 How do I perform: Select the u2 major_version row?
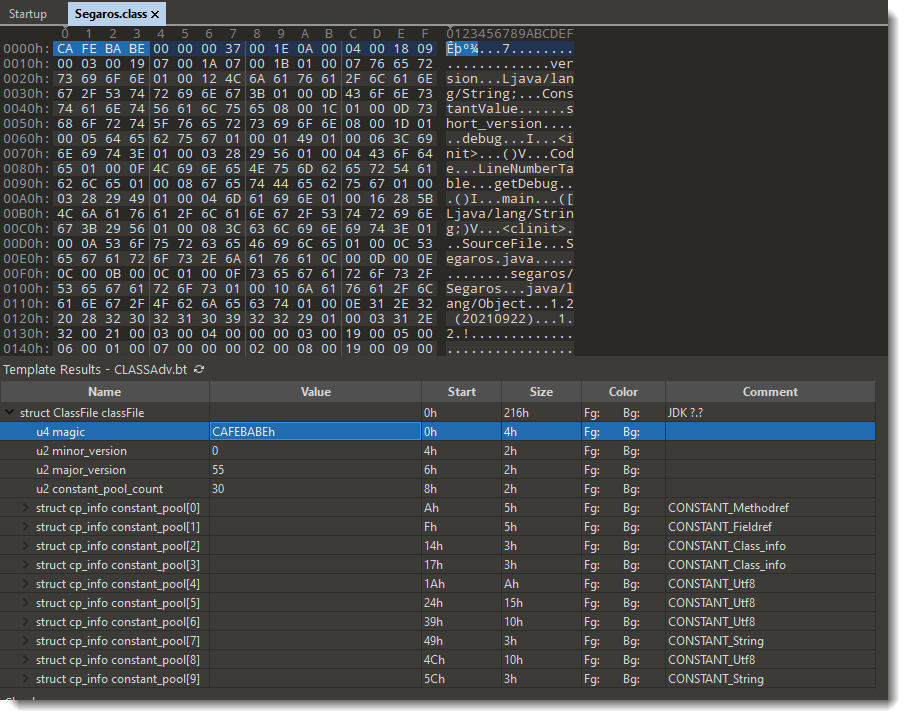point(81,470)
